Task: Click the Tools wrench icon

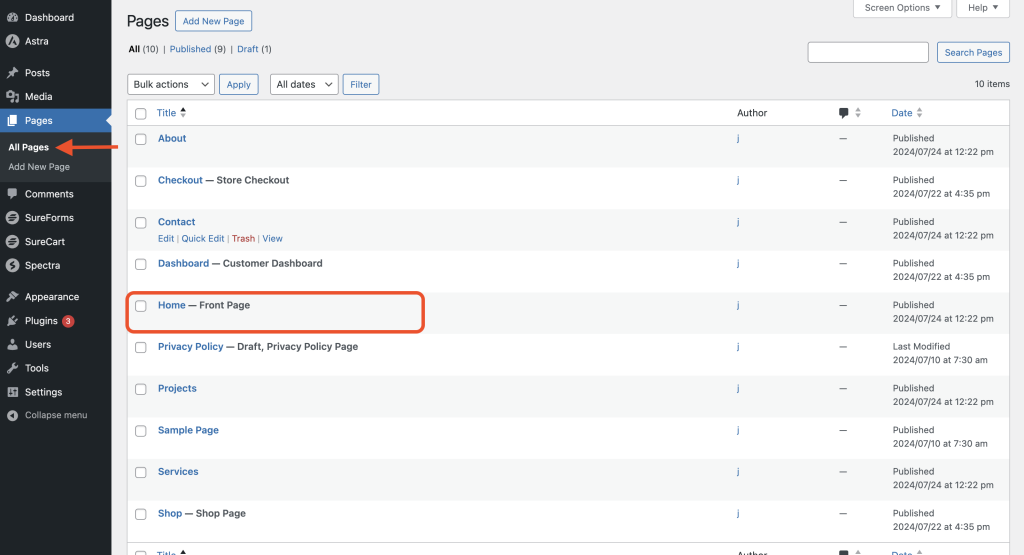Action: (12, 368)
